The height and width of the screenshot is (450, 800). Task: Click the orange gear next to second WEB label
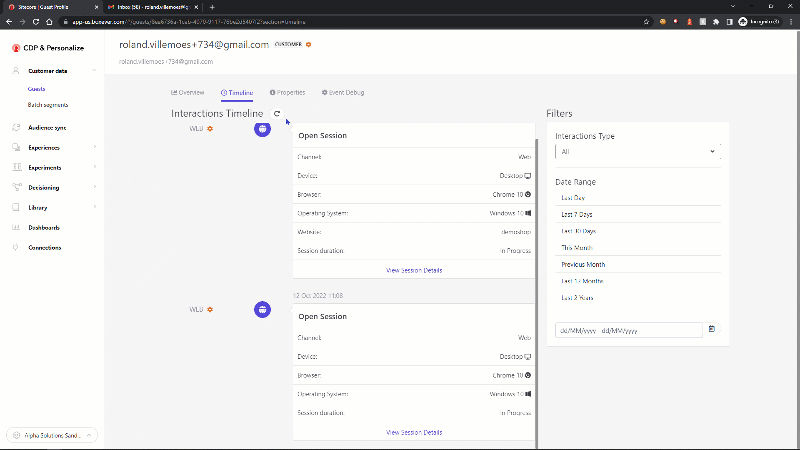[x=210, y=309]
